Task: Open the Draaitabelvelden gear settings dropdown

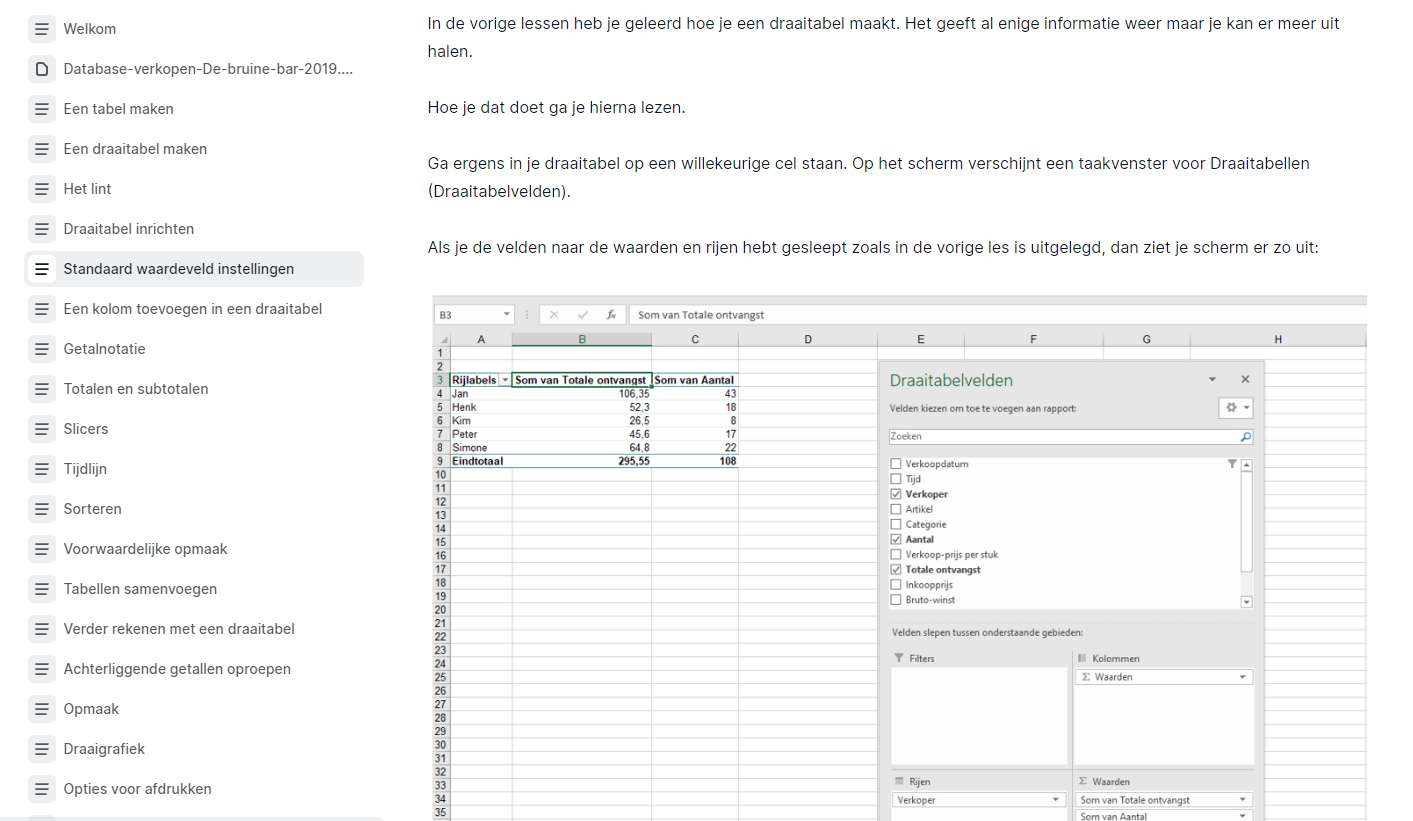Action: coord(1236,408)
